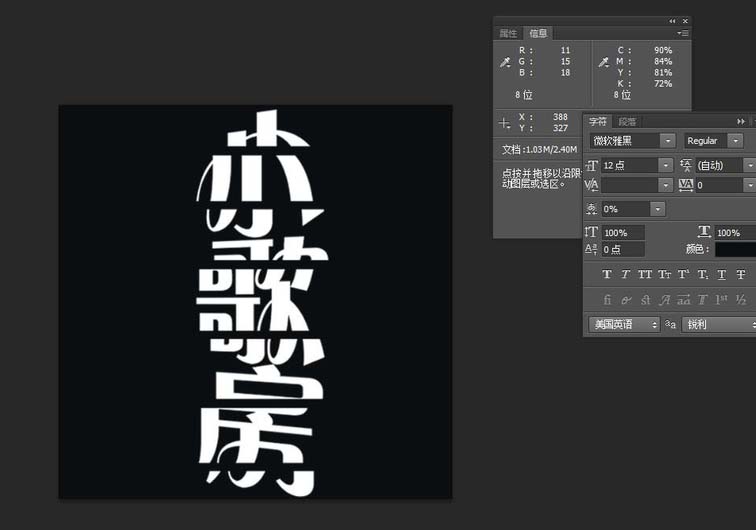
Task: Toggle Superscript text style
Action: pos(684,274)
